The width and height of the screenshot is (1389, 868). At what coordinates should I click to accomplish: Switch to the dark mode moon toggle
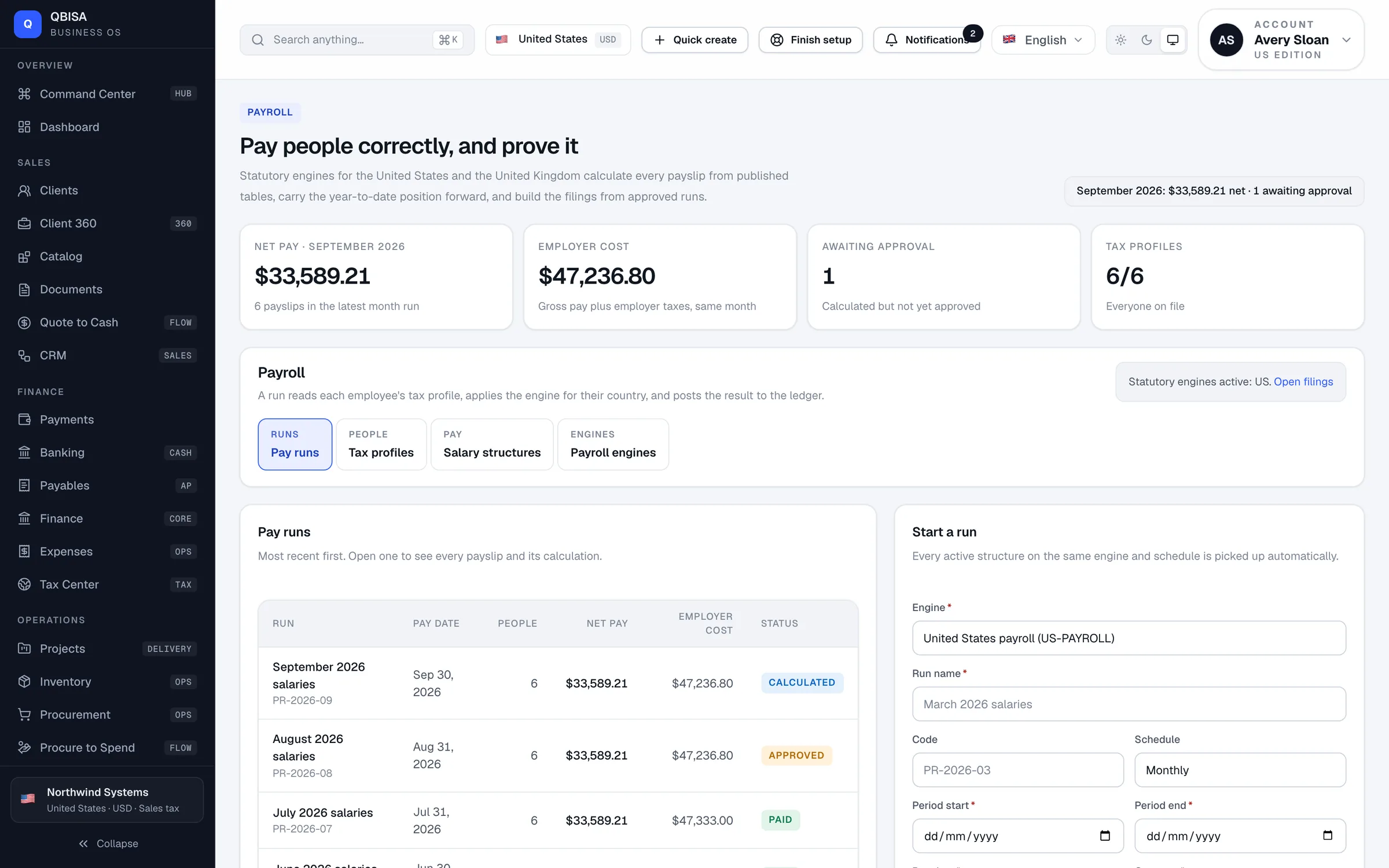1147,40
